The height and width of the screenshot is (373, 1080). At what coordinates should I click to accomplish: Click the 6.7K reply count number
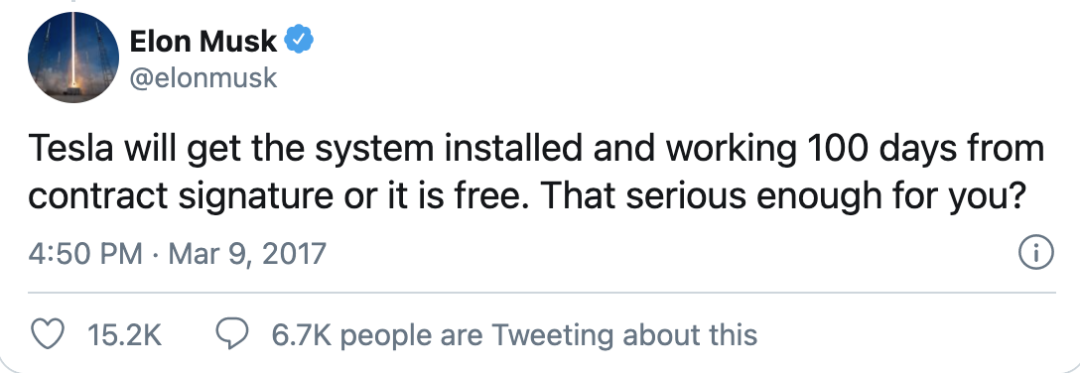point(302,335)
